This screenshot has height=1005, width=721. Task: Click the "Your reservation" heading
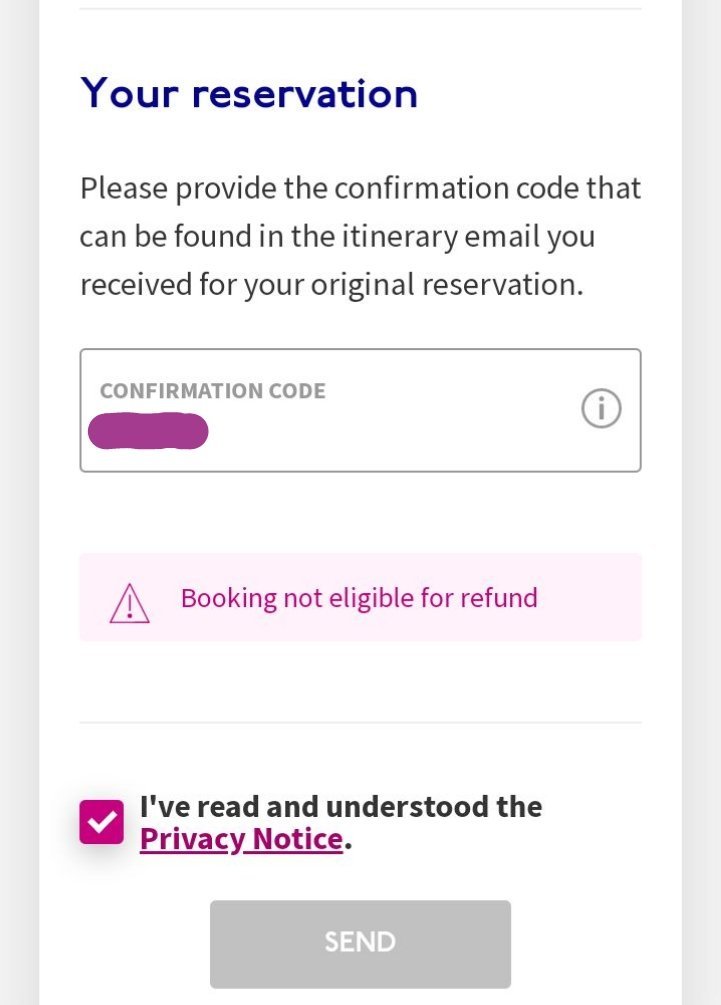tap(249, 93)
